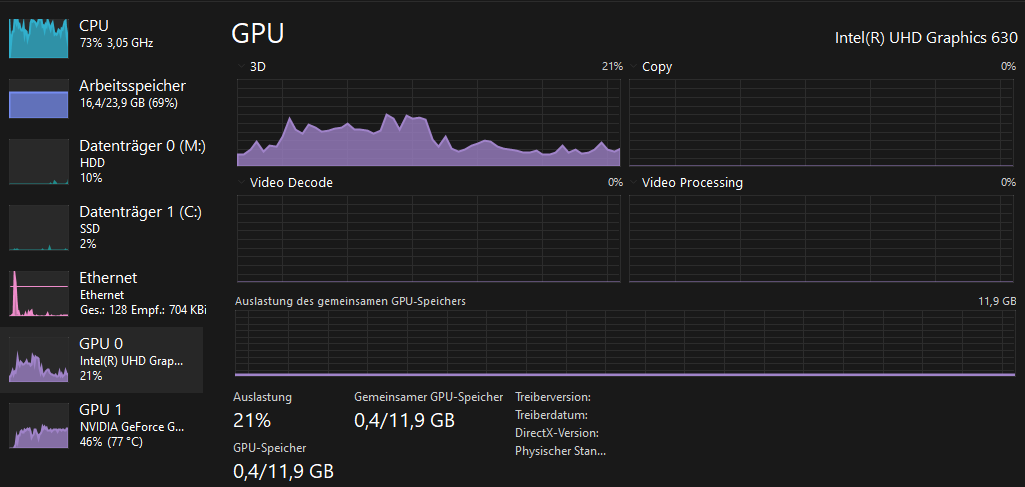Click the shared GPU memory usage graph
1025x487 pixels.
pos(625,343)
